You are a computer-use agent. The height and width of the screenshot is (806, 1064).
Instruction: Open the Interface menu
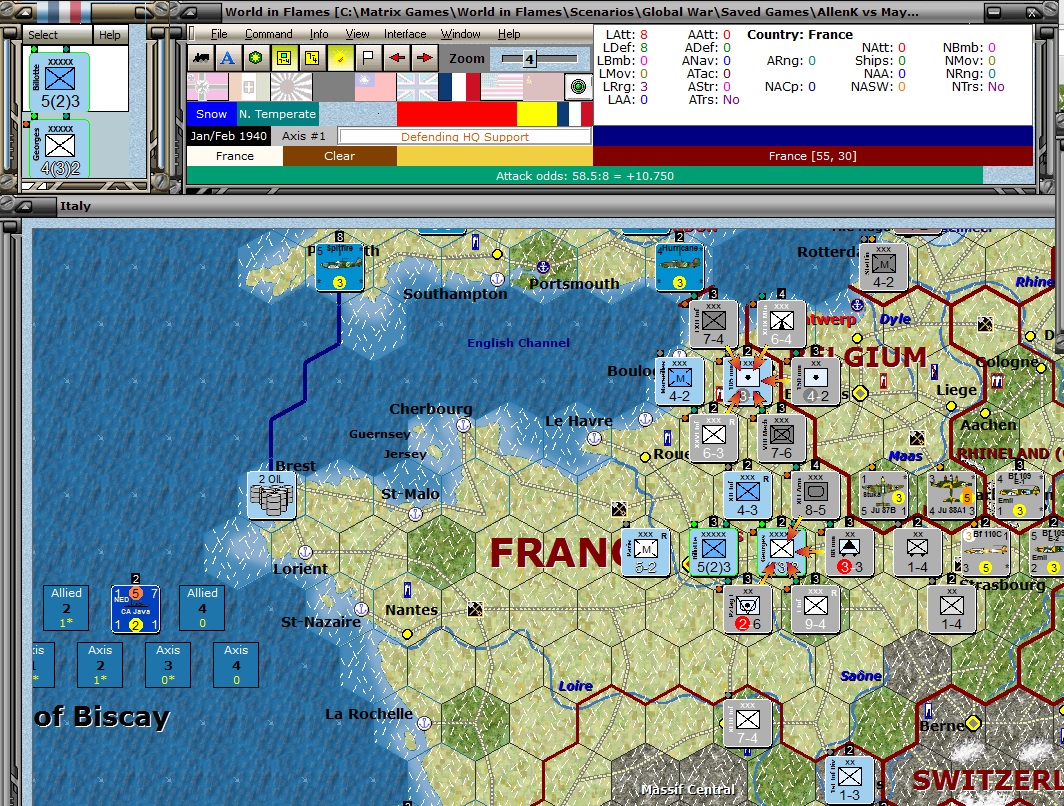click(x=406, y=33)
